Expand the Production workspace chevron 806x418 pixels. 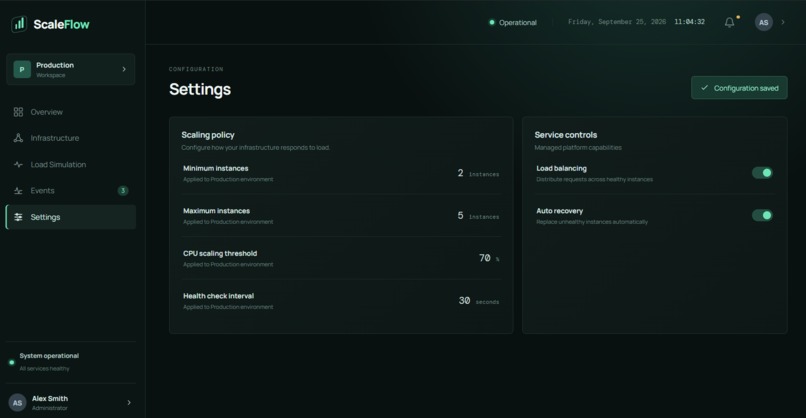124,69
